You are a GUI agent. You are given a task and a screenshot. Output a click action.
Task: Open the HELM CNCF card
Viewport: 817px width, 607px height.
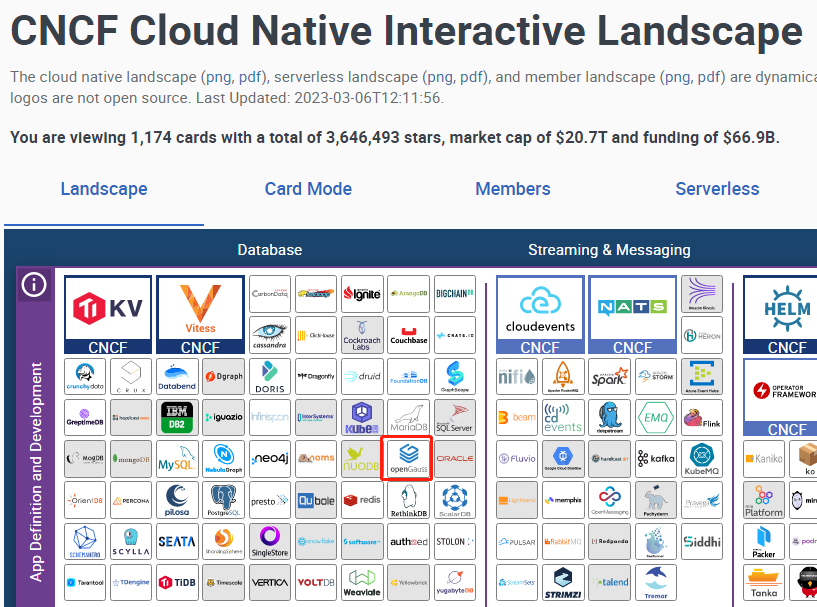(782, 315)
